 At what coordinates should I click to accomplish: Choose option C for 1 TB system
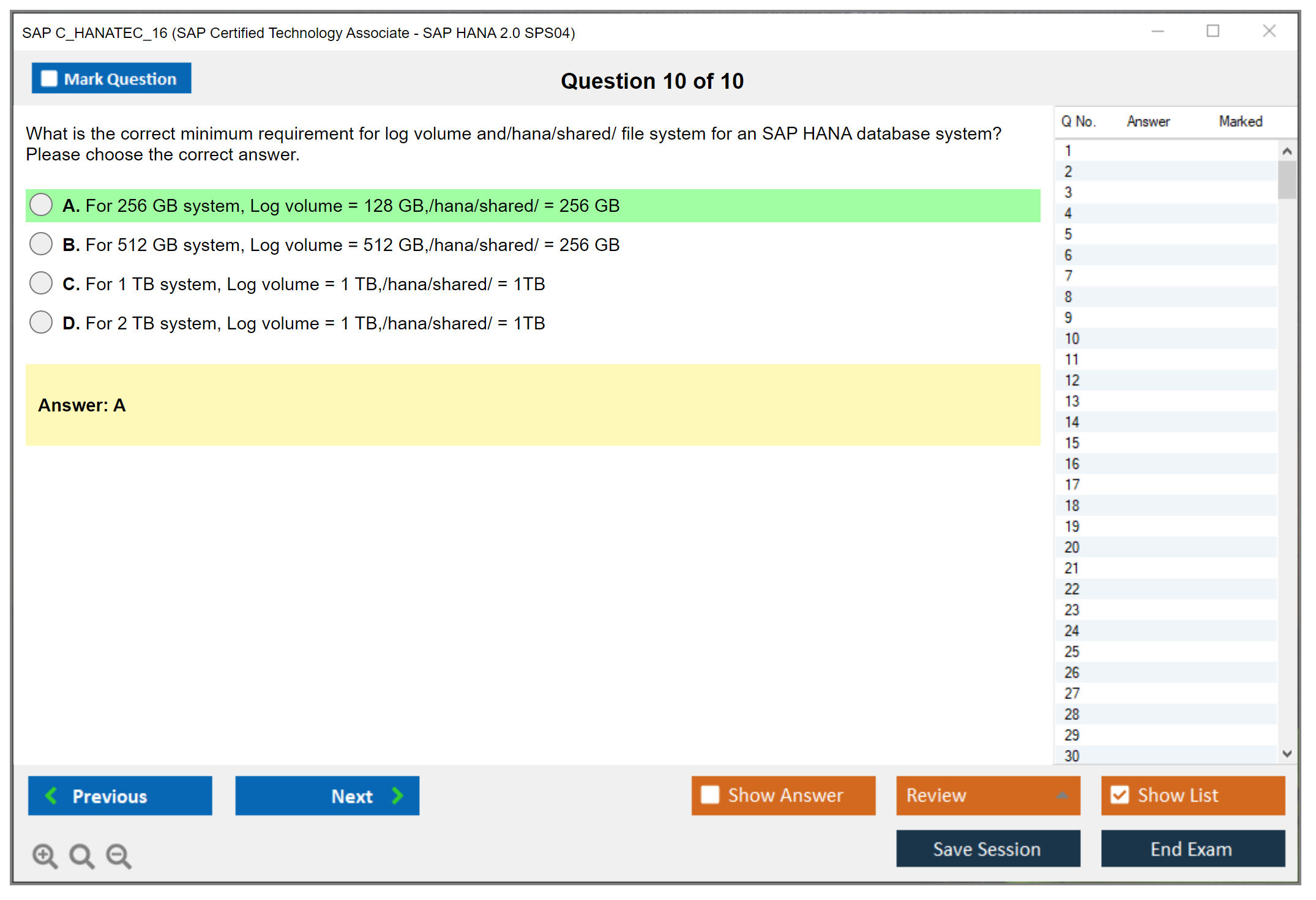coord(41,283)
